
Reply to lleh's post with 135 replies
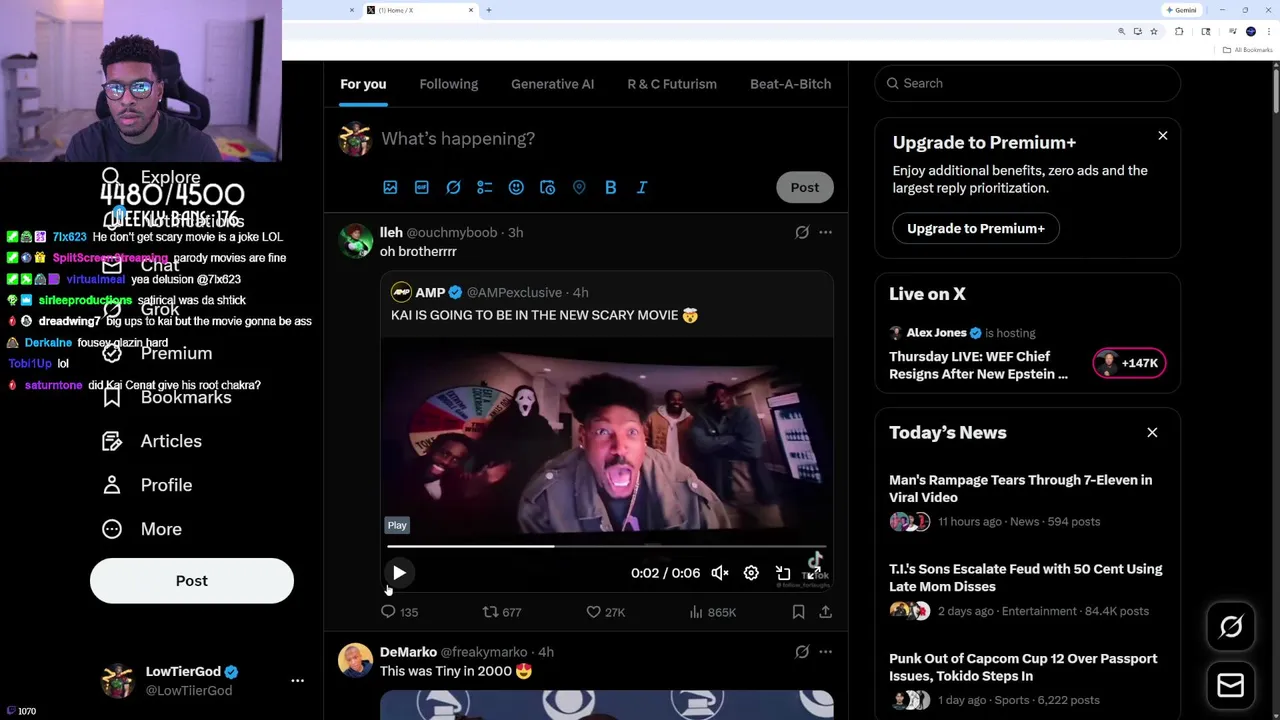(x=399, y=612)
